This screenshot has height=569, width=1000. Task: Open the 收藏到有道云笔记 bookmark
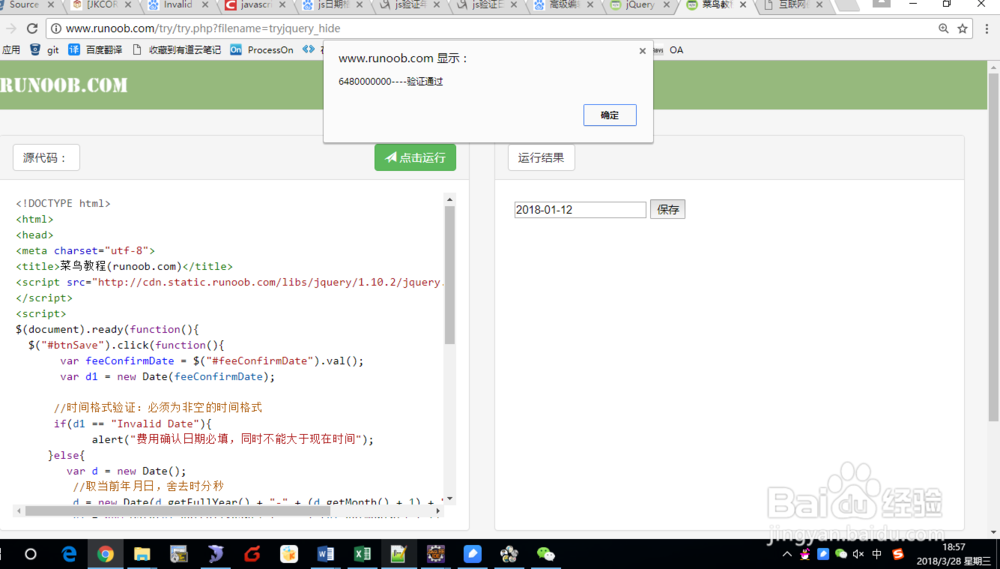pyautogui.click(x=177, y=50)
